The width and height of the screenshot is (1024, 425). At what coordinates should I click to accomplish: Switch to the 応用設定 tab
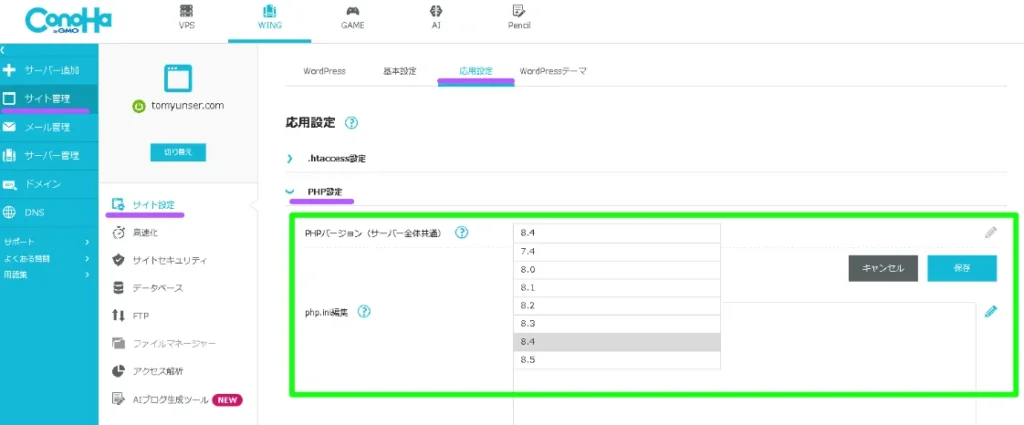pyautogui.click(x=475, y=71)
